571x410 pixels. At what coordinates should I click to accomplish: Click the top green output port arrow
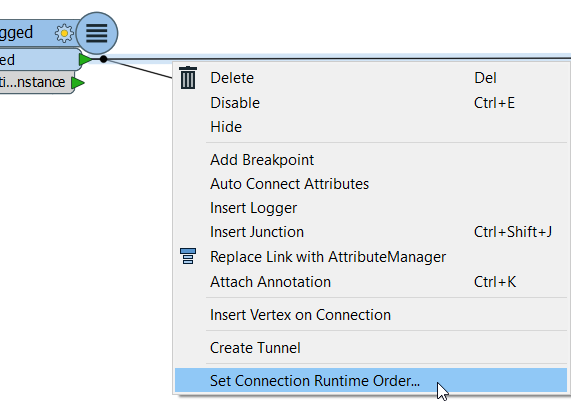coord(86,59)
